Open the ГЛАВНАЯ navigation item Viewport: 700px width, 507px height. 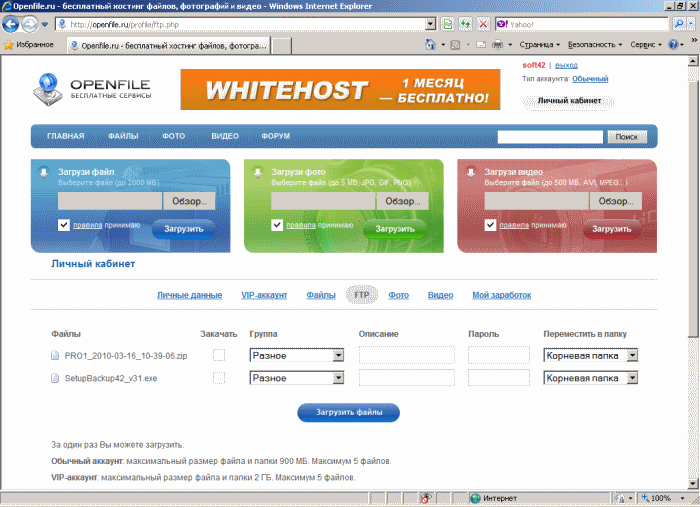coord(66,136)
